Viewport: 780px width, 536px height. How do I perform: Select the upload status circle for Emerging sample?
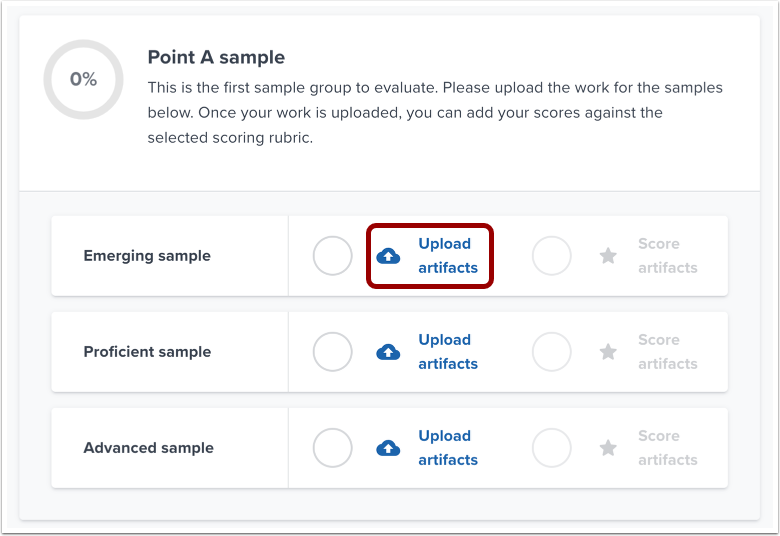click(333, 256)
